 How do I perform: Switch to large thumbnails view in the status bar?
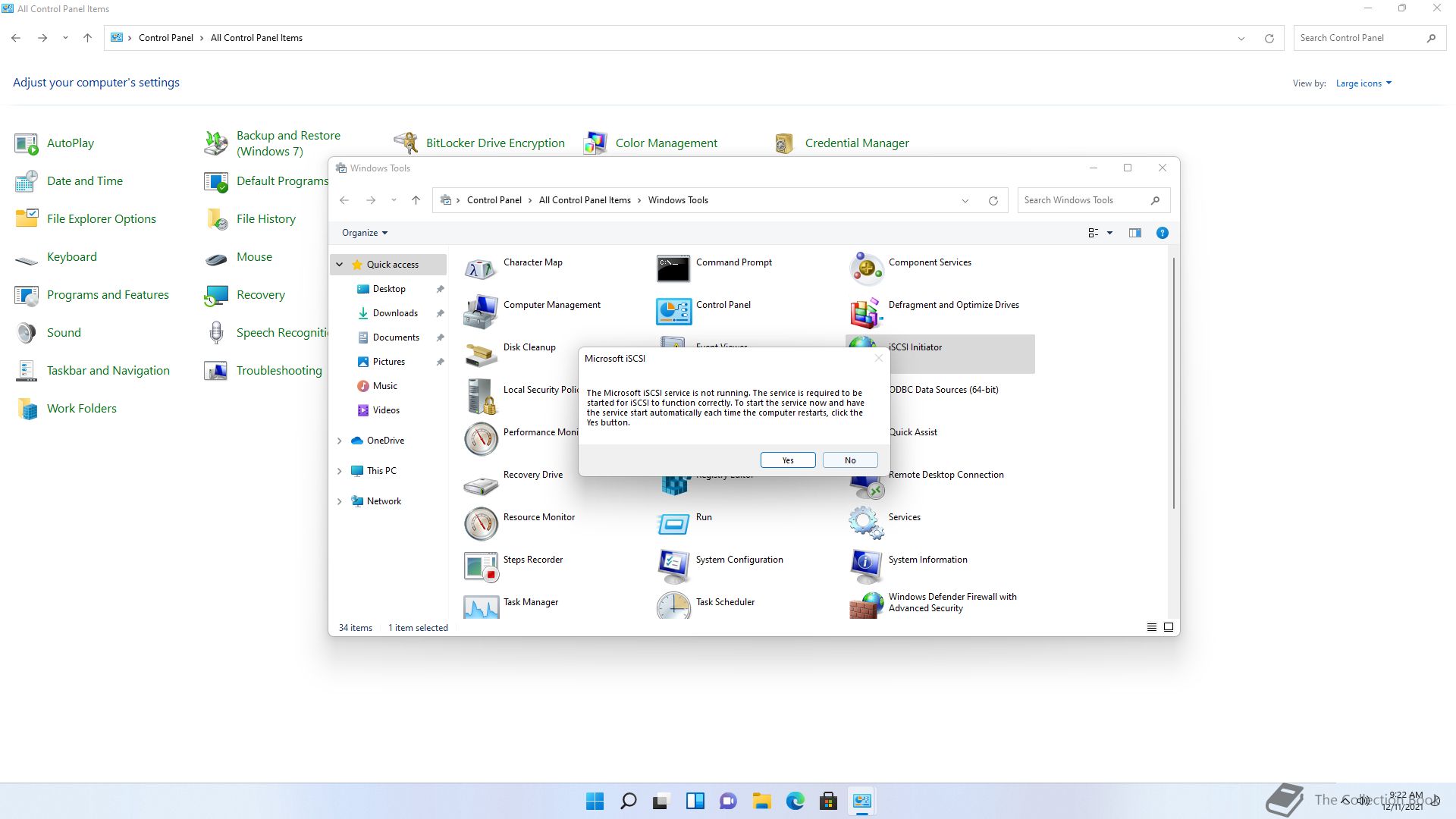pyautogui.click(x=1169, y=627)
